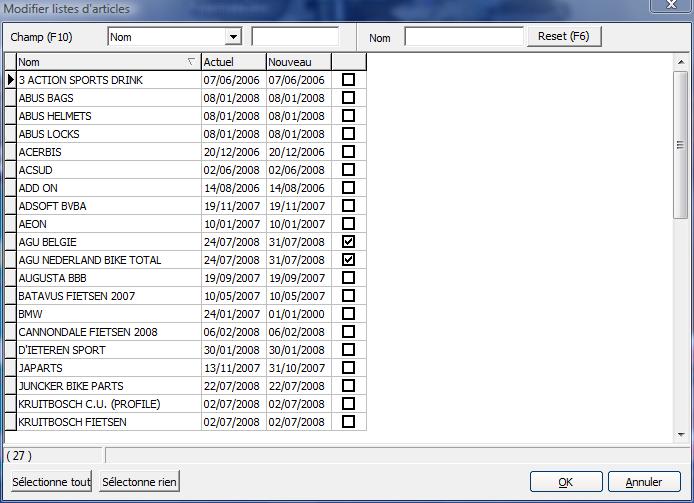The width and height of the screenshot is (694, 503).
Task: Select the ABUS LOCKS checkbox
Action: [349, 134]
